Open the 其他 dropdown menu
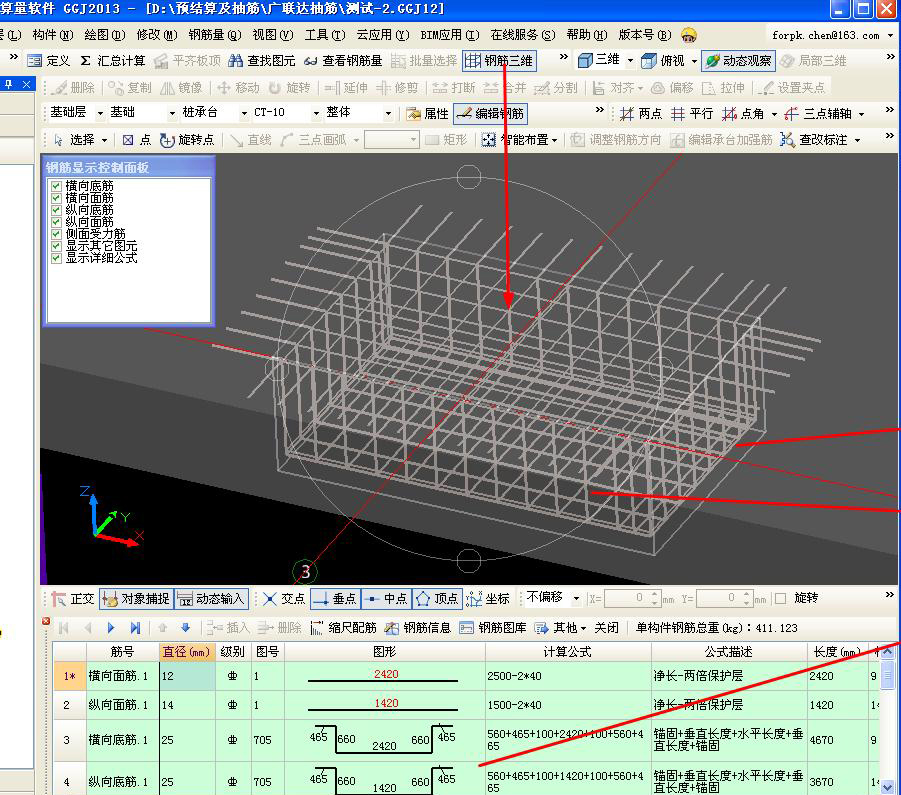This screenshot has width=901, height=795. coord(560,628)
